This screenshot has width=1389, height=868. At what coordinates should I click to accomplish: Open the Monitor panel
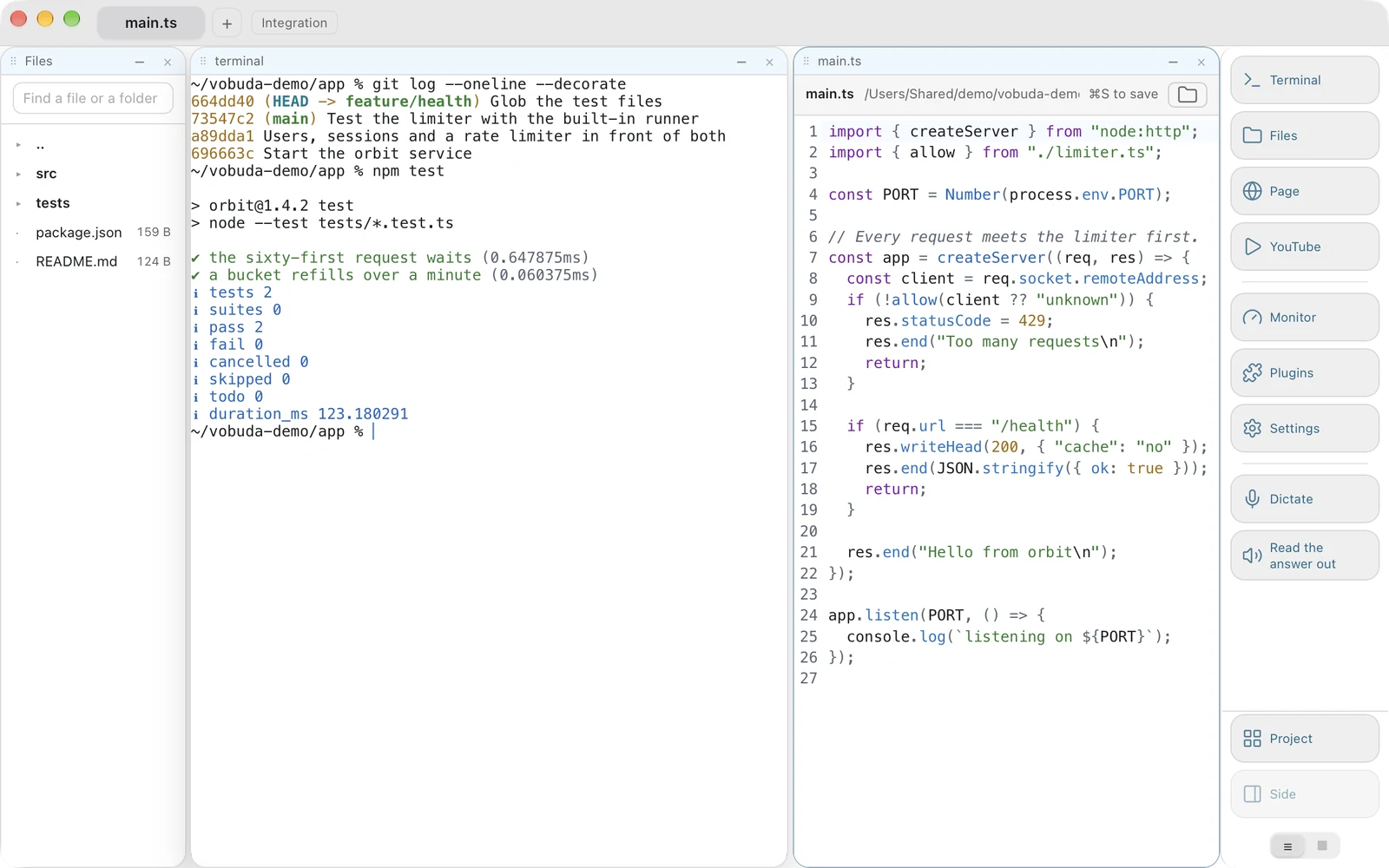tap(1304, 317)
